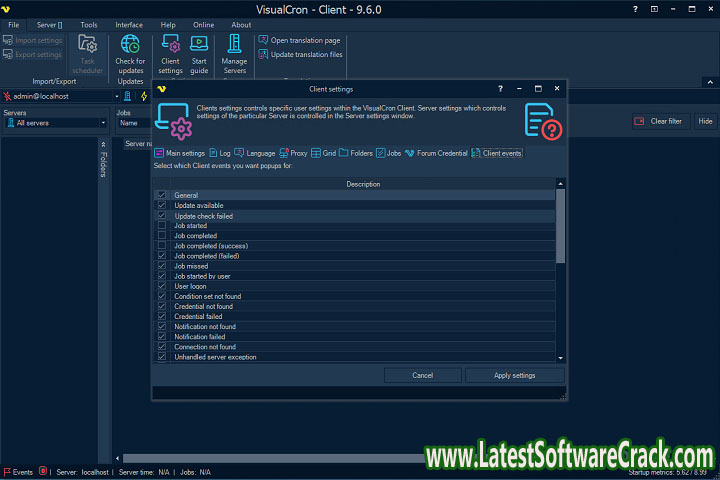Switch to the Folders tab
The height and width of the screenshot is (480, 720).
coord(355,153)
